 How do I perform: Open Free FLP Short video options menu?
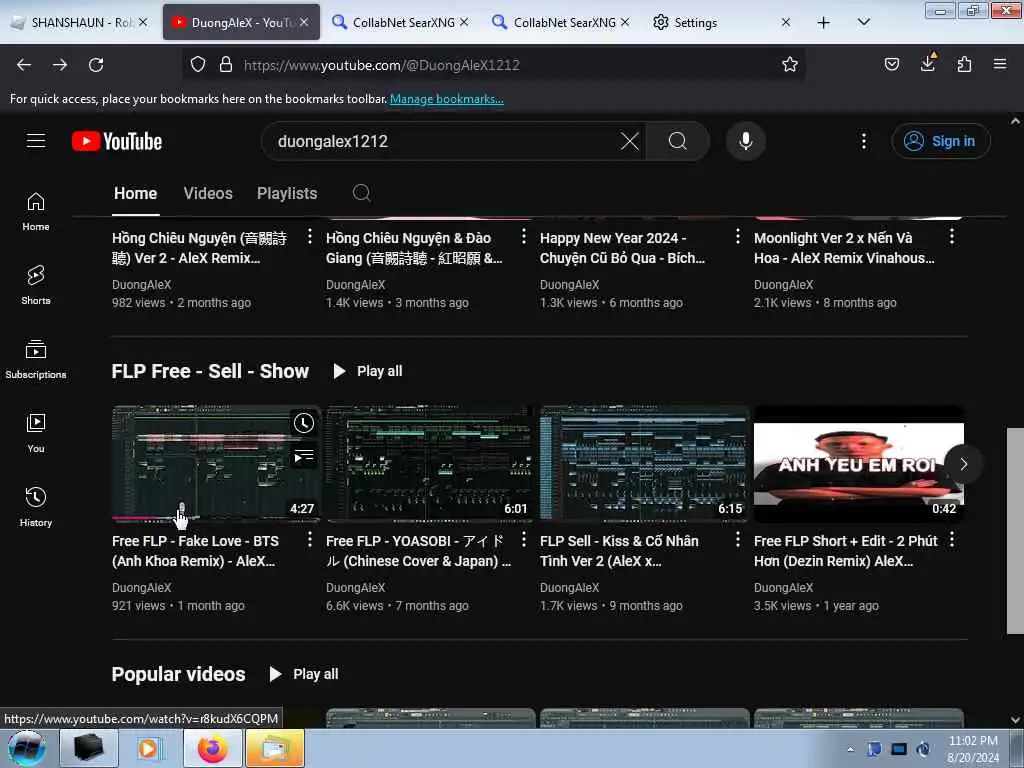pos(952,540)
